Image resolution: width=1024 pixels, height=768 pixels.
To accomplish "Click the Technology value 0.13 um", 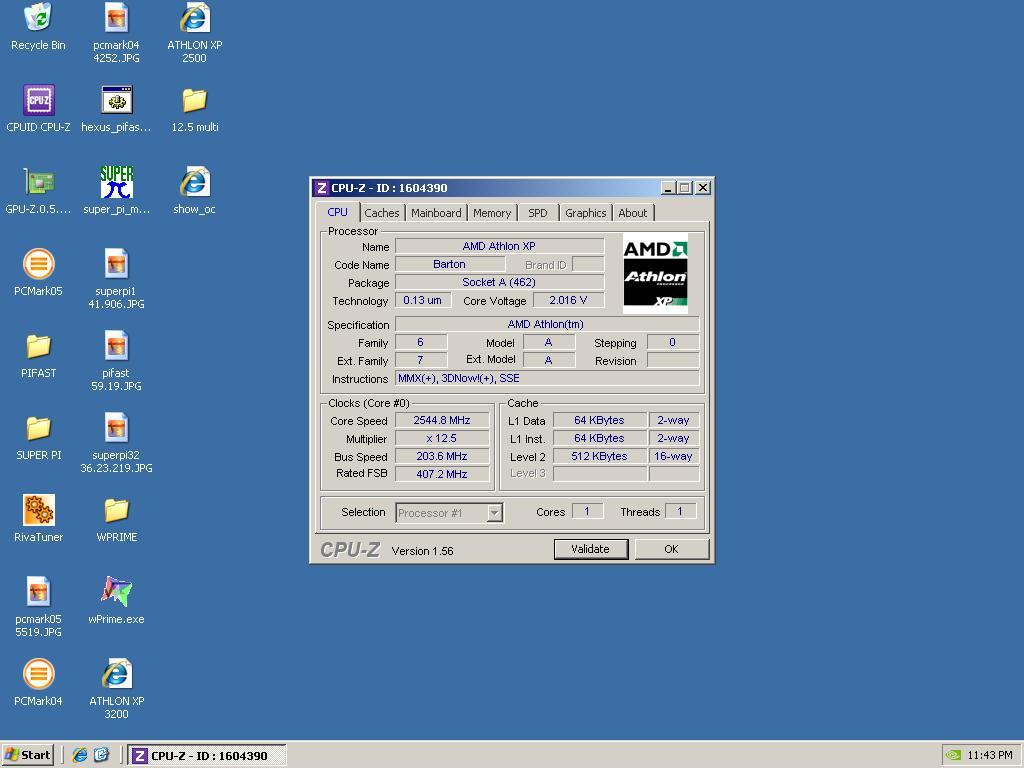I will [x=423, y=300].
